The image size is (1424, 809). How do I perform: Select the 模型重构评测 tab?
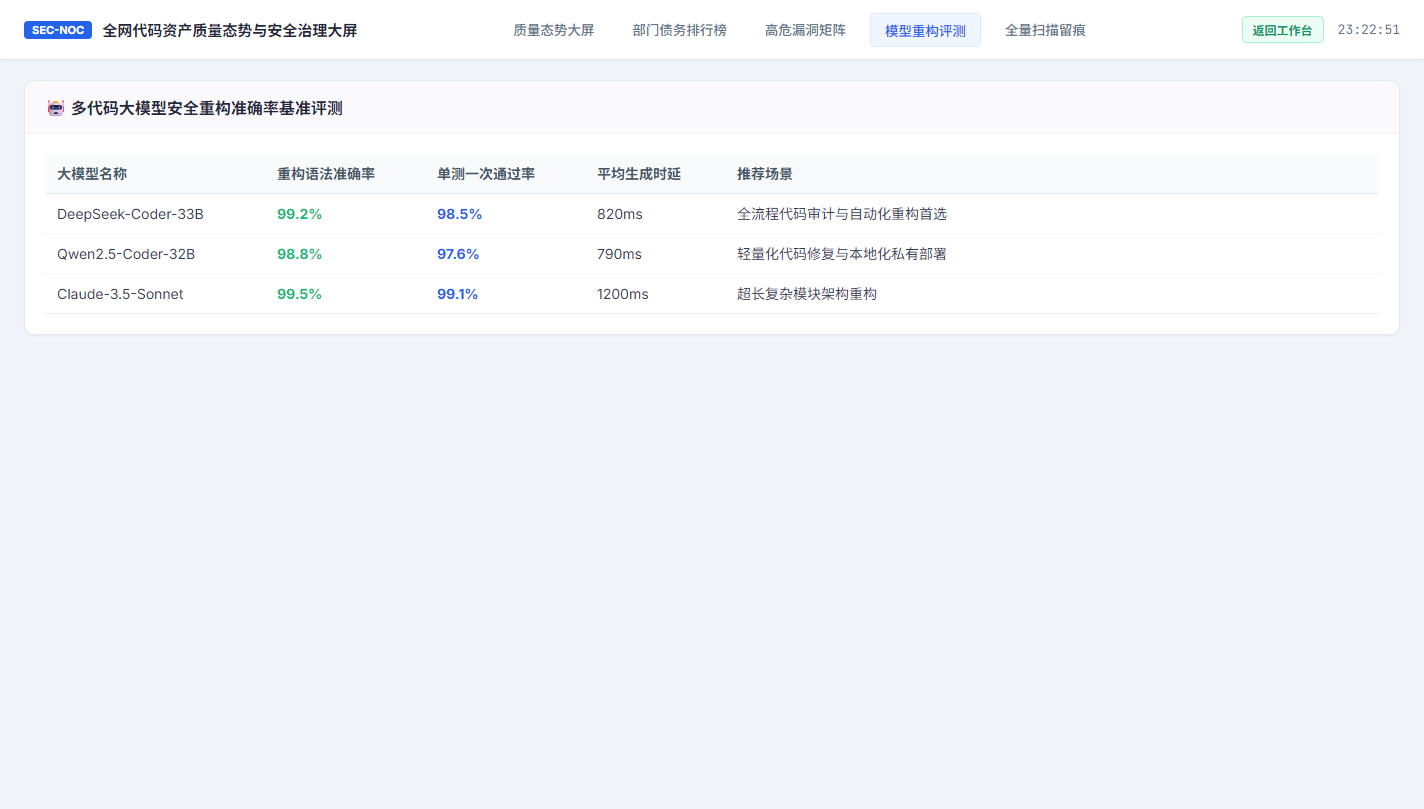point(925,30)
